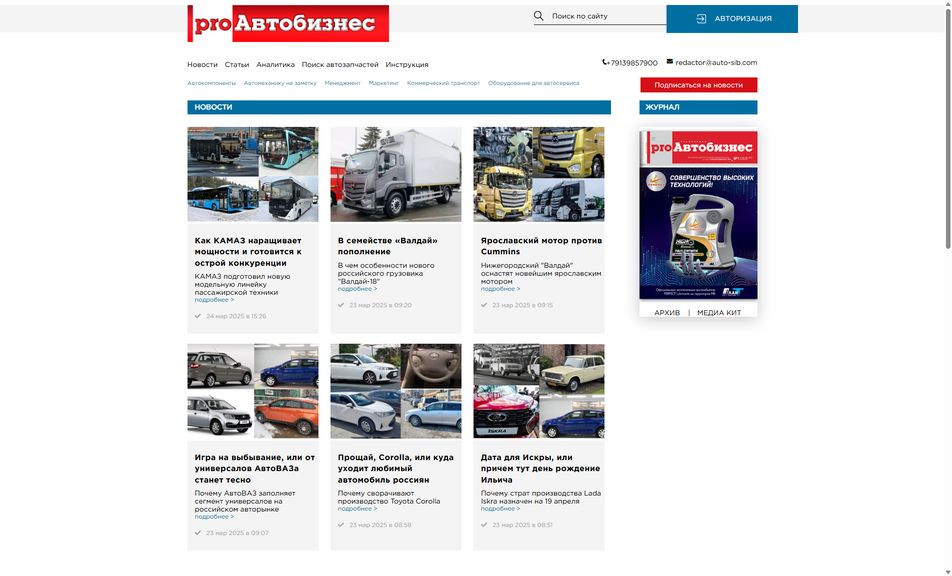Click the proАвтобизнес site logo
Viewport: 952px width, 576px height.
tap(288, 24)
